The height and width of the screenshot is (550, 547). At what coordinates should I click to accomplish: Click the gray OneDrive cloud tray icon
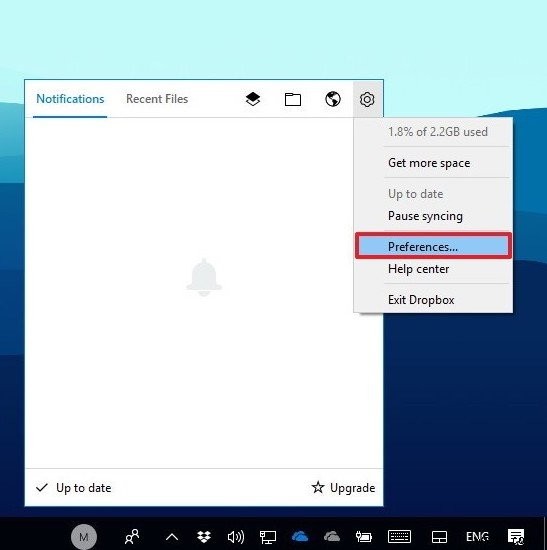click(x=332, y=537)
